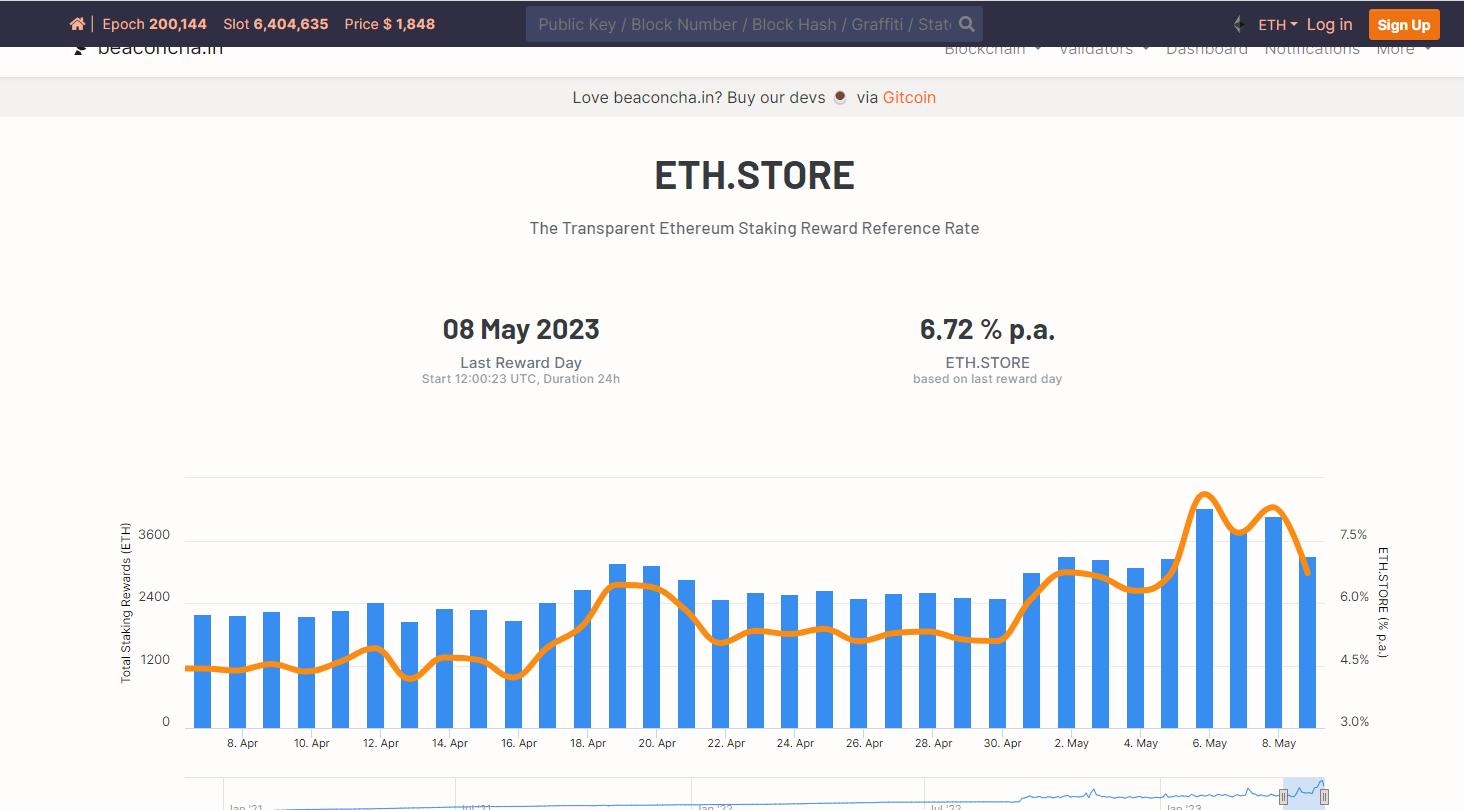Click the search magnifier icon
This screenshot has height=810, width=1464.
(x=966, y=24)
